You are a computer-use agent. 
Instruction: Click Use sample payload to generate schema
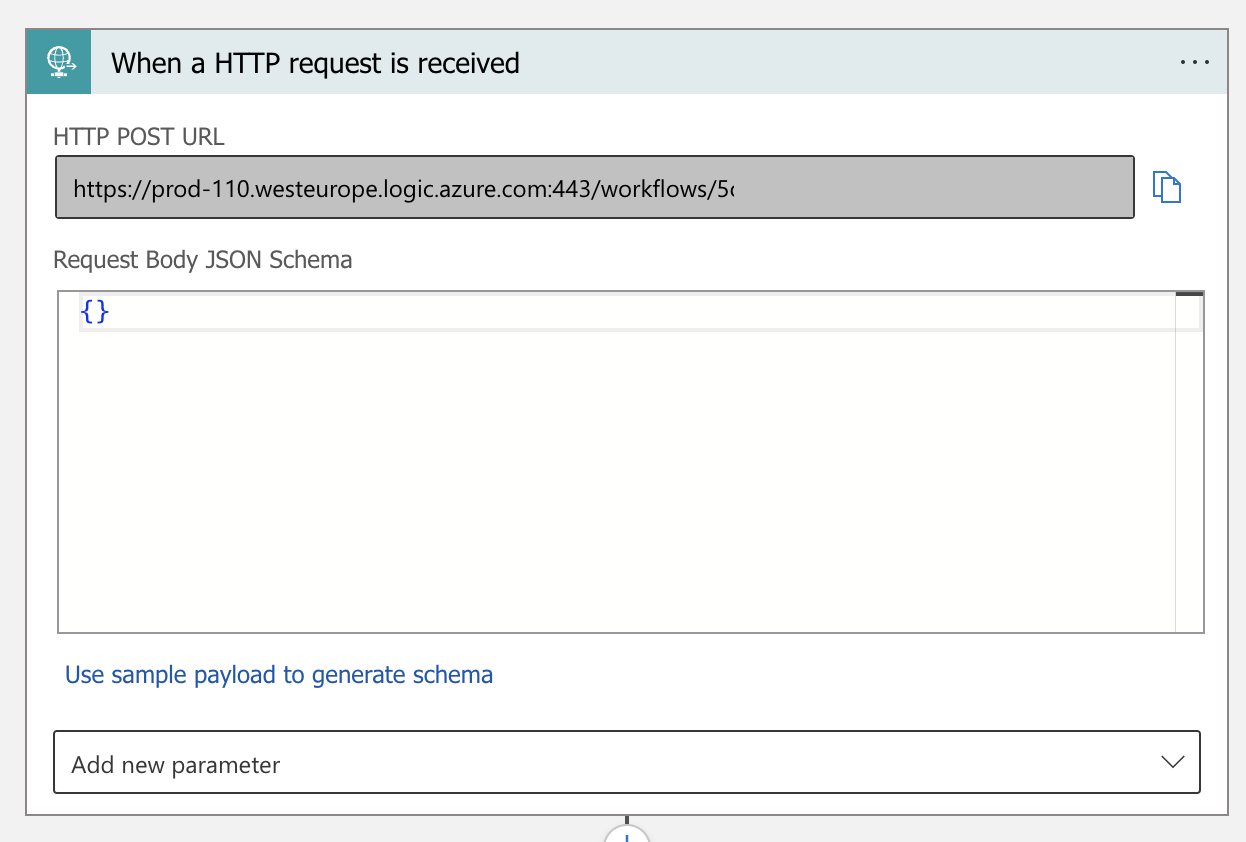tap(279, 675)
